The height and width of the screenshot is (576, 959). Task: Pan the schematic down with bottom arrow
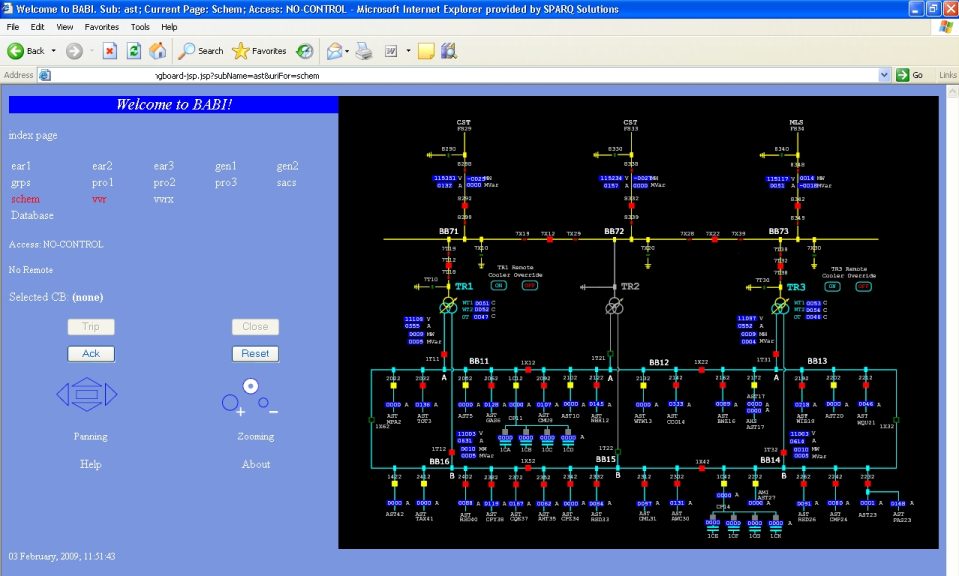[87, 406]
